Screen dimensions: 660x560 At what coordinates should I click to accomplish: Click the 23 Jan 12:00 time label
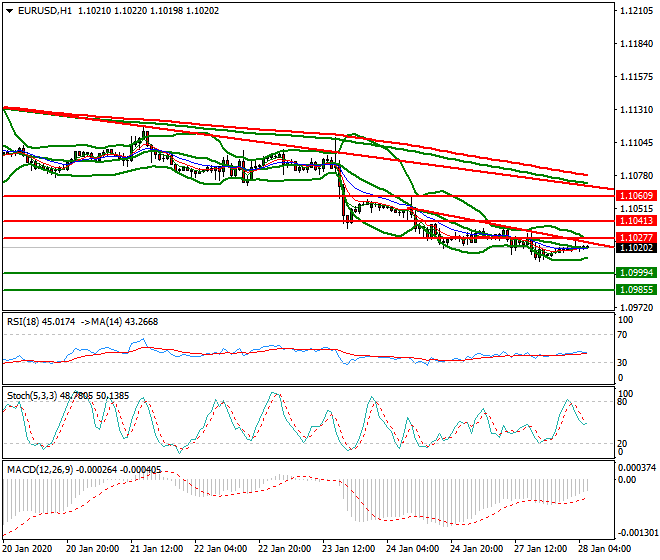[348, 549]
